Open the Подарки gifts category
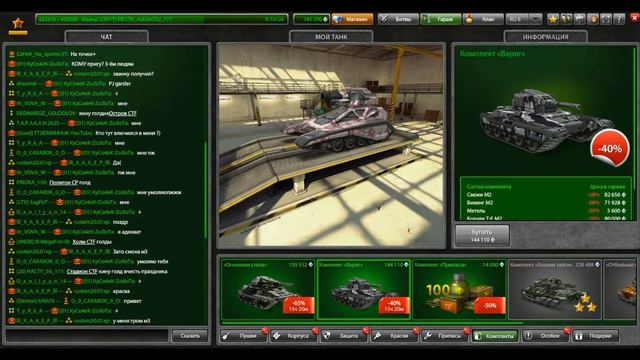 (x=596, y=336)
